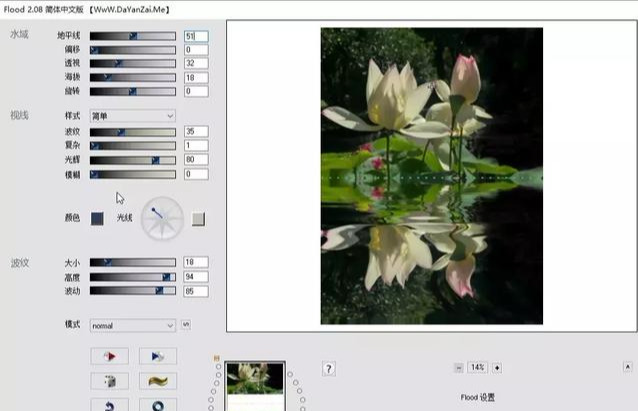The height and width of the screenshot is (411, 638).
Task: Click the Flood 设置 label text
Action: pos(478,398)
